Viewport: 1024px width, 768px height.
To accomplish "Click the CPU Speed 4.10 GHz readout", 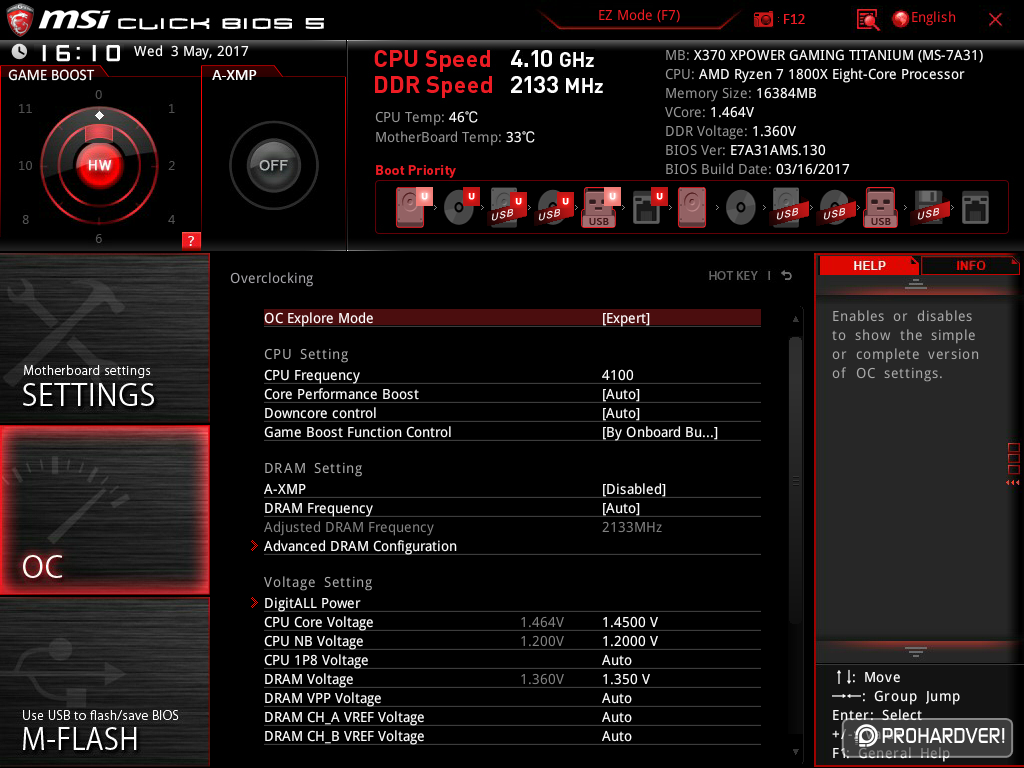I will pos(484,59).
